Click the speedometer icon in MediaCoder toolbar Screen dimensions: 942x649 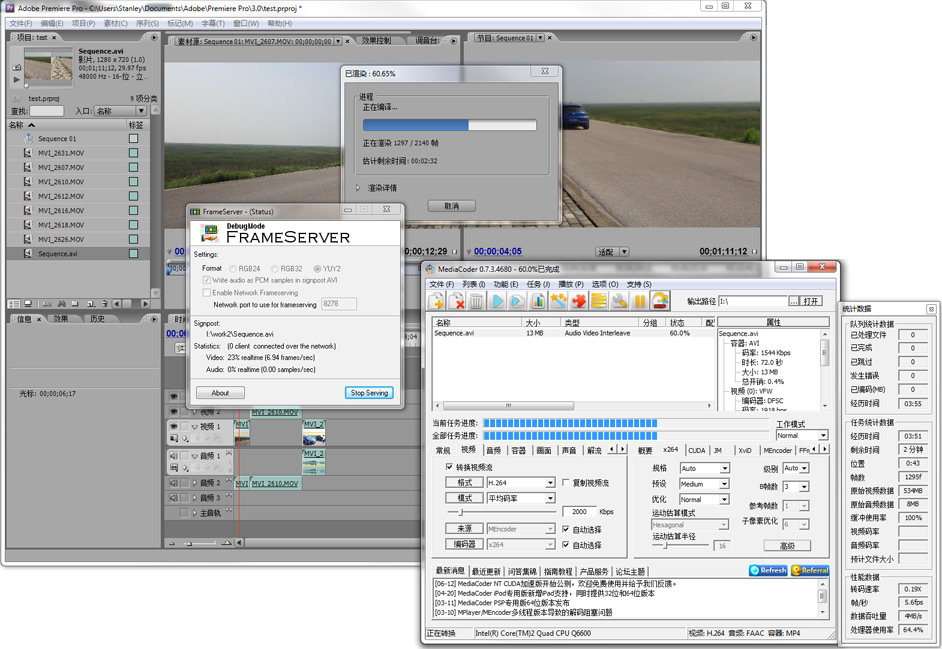[660, 300]
